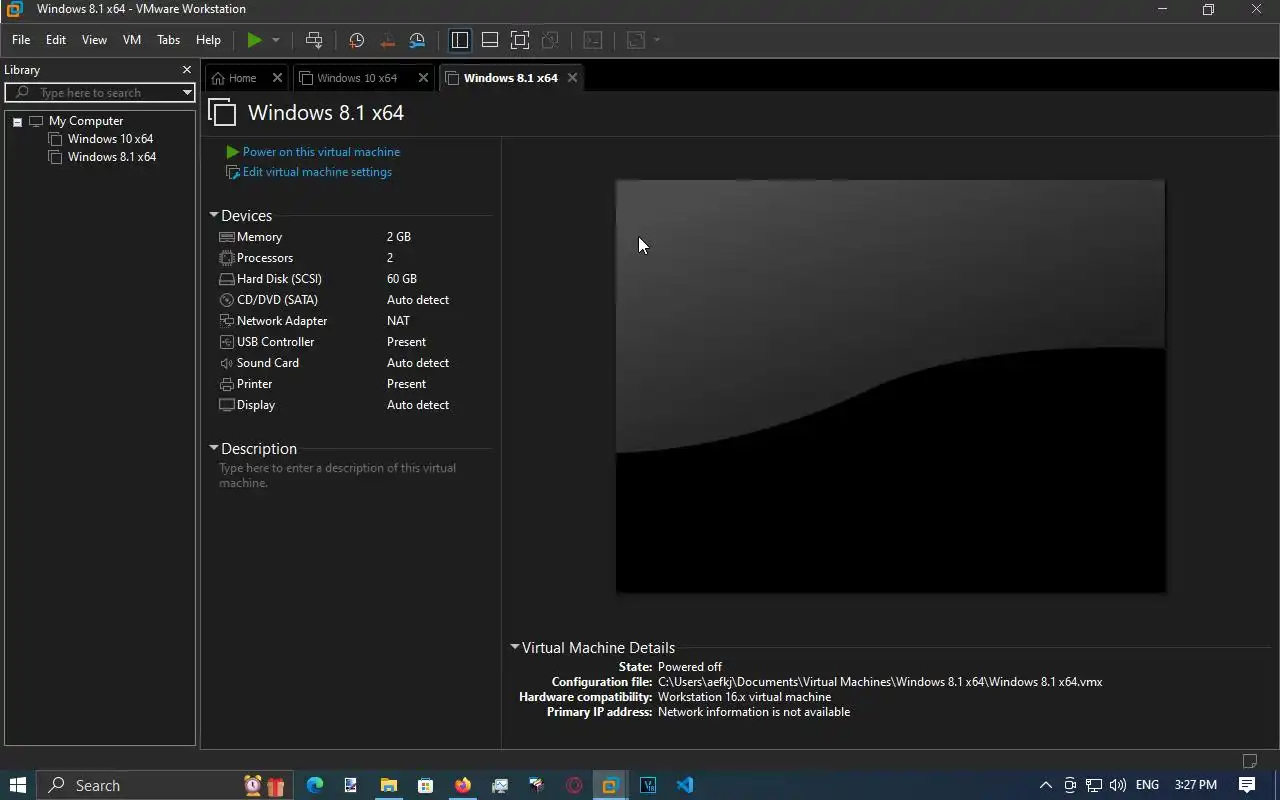Click the Hard Disk (SCSI) device icon
1280x800 pixels.
[227, 279]
